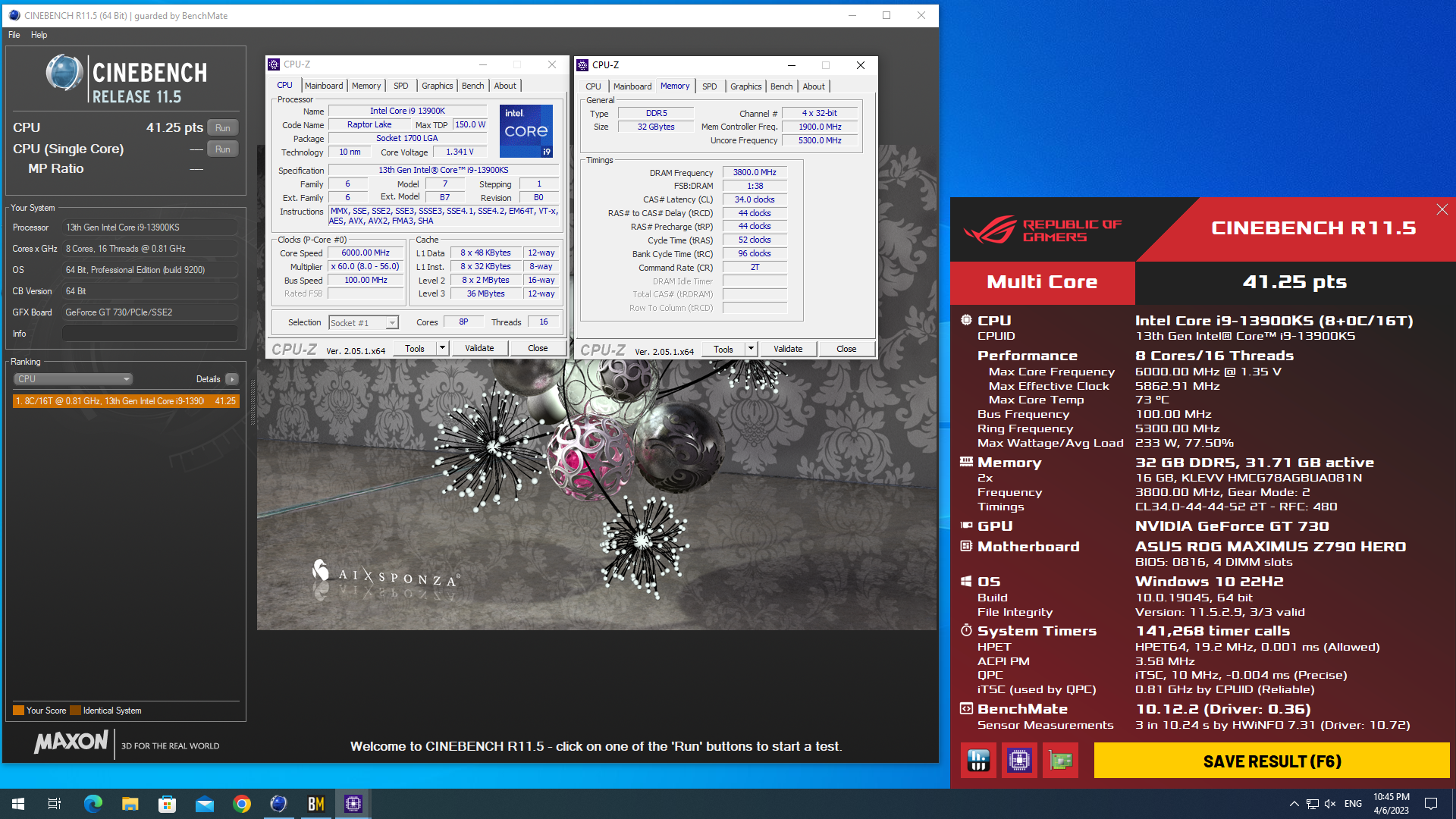Open Socket #1 selection dropdown
The image size is (1456, 819).
pyautogui.click(x=363, y=322)
